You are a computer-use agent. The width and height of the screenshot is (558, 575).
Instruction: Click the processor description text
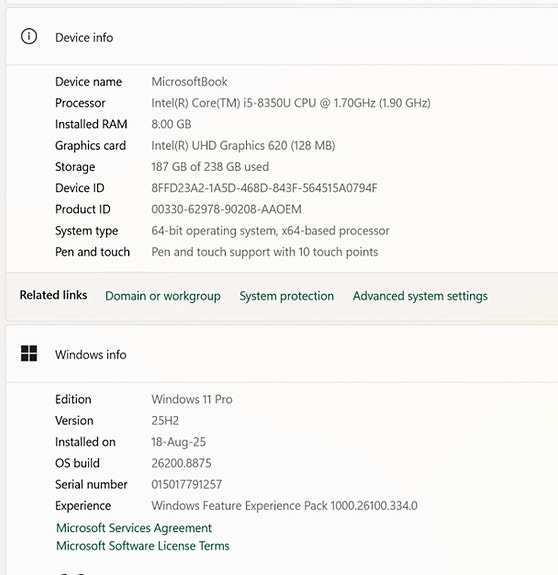click(291, 103)
